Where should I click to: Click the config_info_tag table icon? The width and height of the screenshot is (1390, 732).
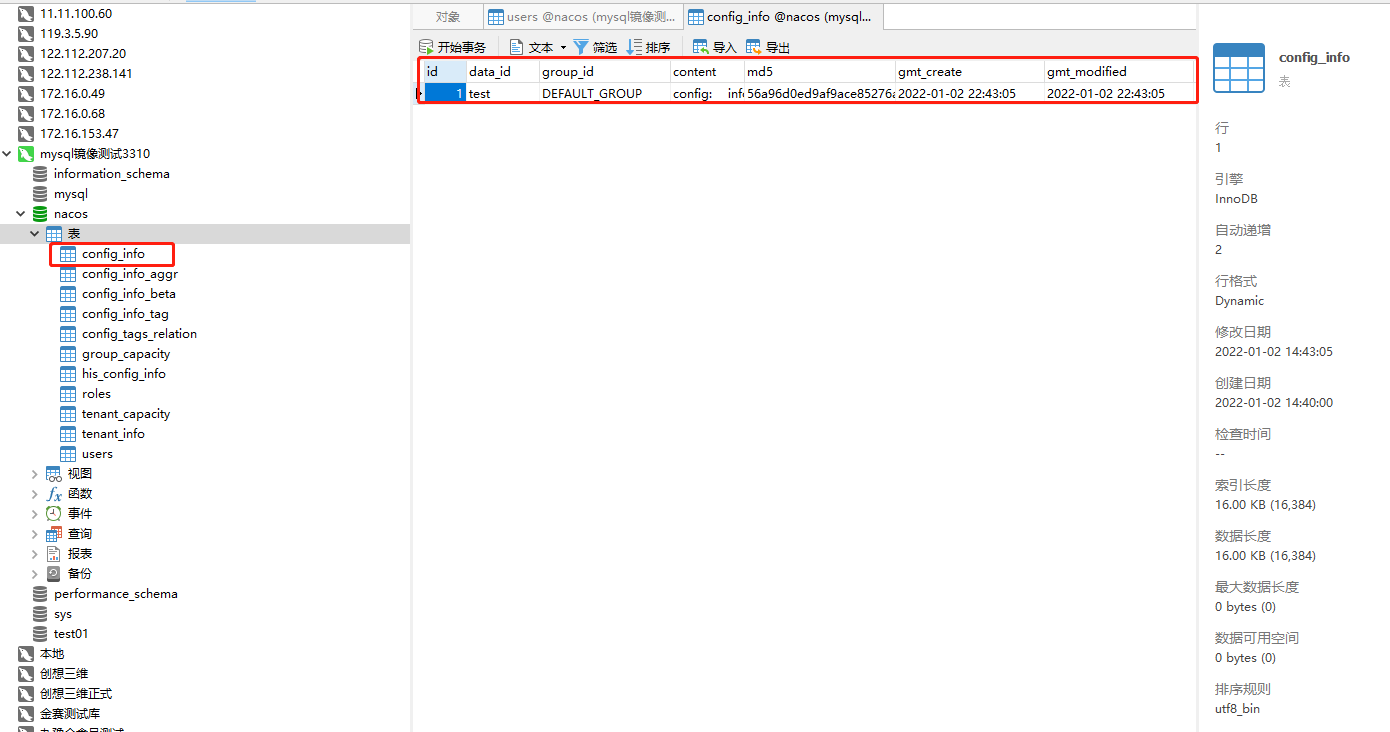pyautogui.click(x=68, y=314)
